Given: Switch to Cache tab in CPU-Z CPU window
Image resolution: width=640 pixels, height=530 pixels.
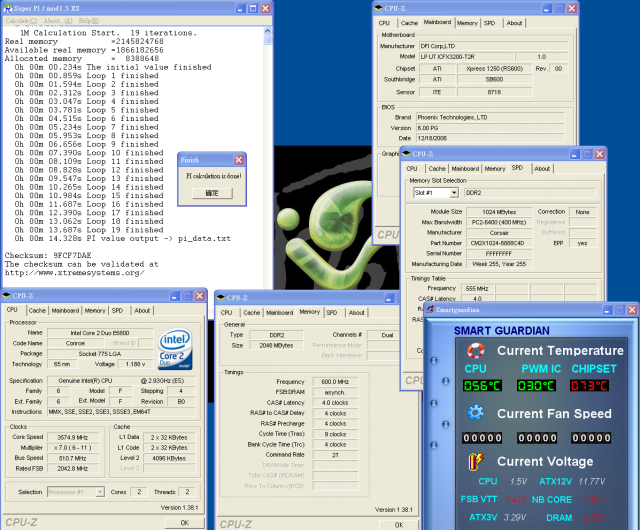Looking at the screenshot, I should 37,310.
